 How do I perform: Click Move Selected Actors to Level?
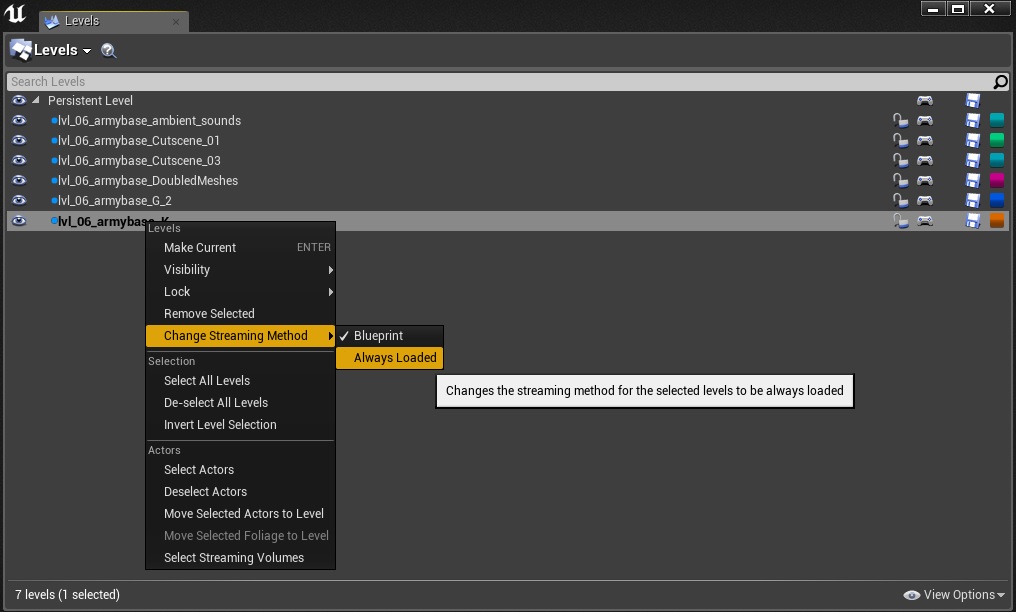click(x=244, y=514)
